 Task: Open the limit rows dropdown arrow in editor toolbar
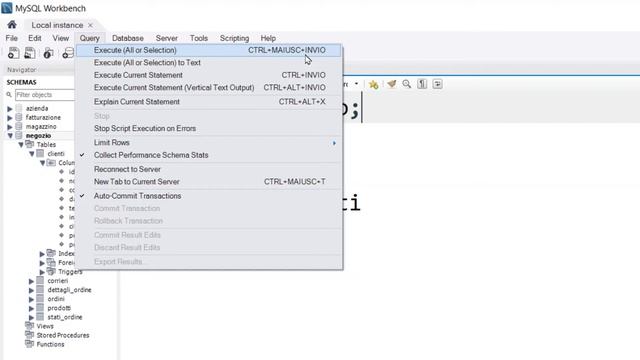[x=356, y=84]
